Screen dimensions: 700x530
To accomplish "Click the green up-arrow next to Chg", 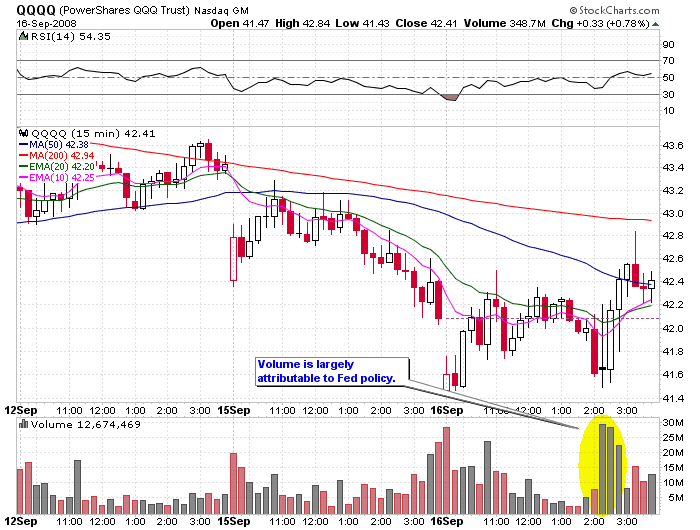I will click(x=655, y=24).
